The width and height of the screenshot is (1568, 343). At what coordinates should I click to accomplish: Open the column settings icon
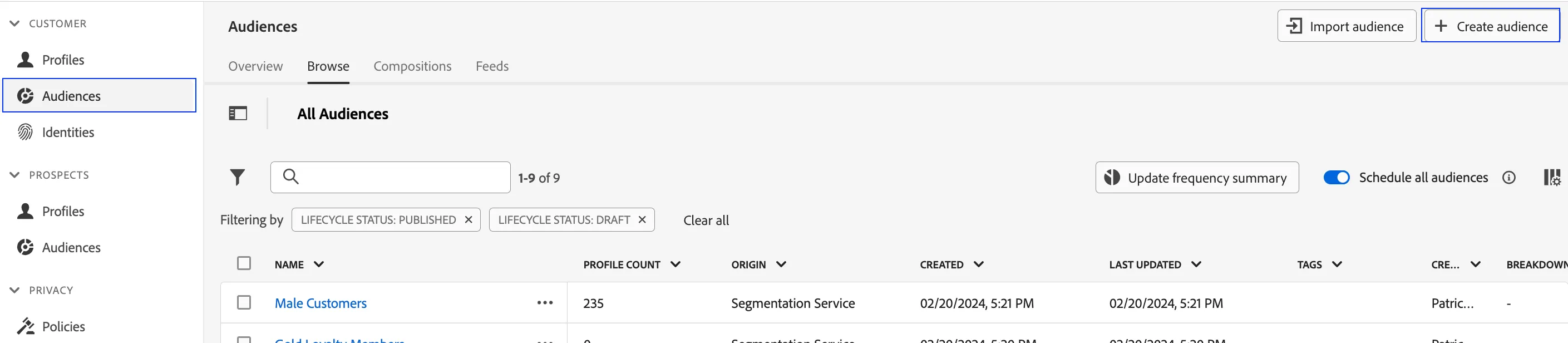pos(1551,177)
